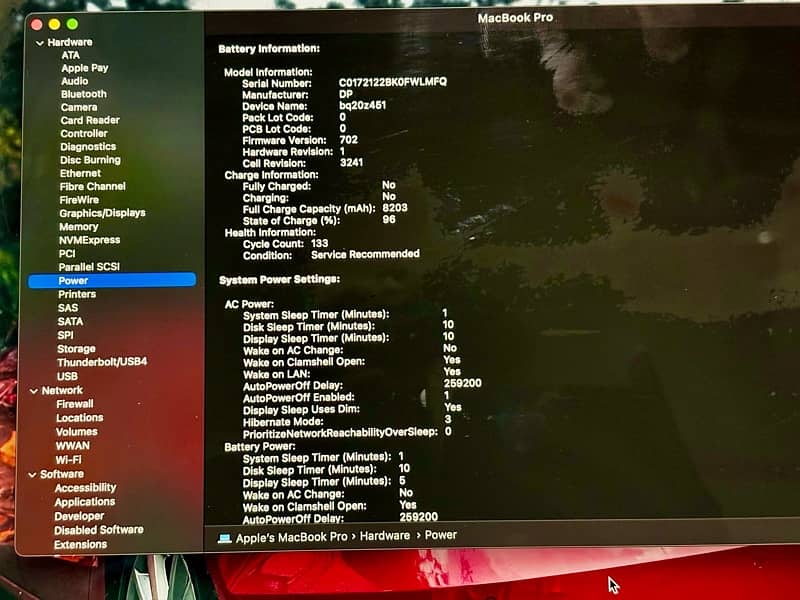
Task: Select SPI under Hardware
Action: tap(65, 335)
